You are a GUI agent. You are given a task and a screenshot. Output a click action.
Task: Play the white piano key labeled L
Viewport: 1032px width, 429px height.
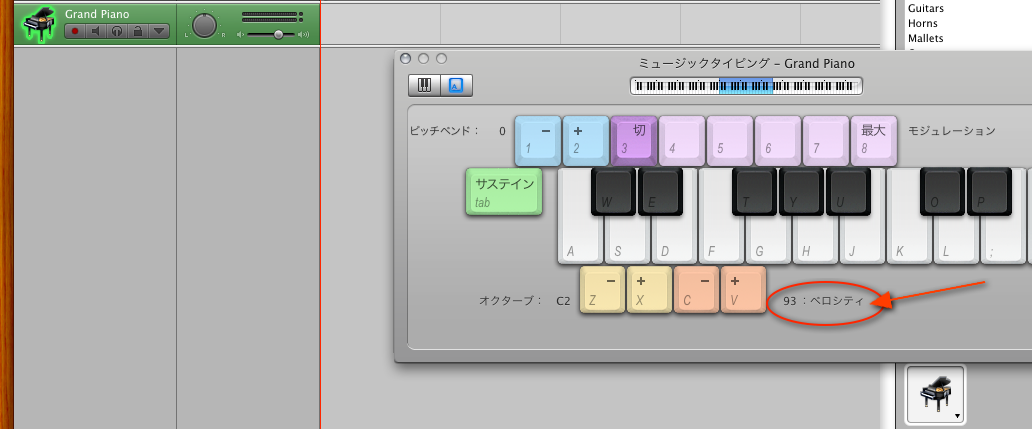956,240
